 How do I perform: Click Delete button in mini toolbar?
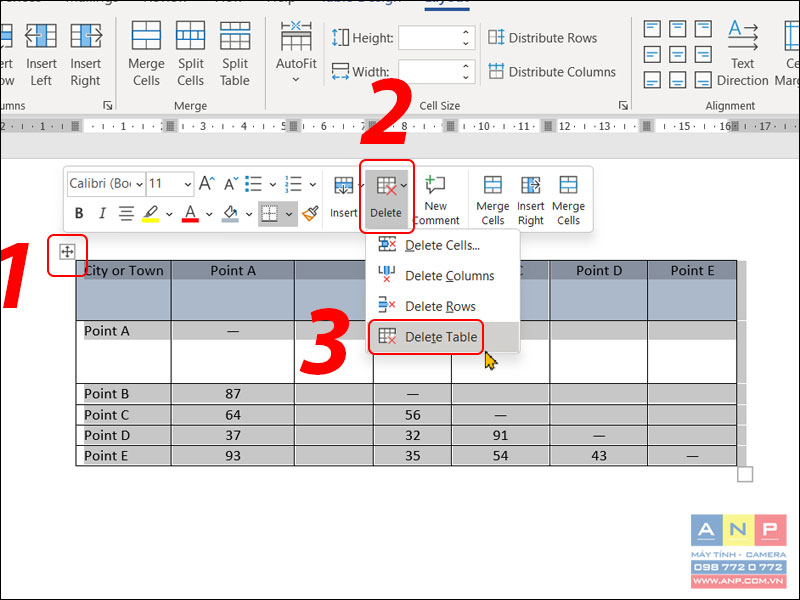[x=386, y=198]
